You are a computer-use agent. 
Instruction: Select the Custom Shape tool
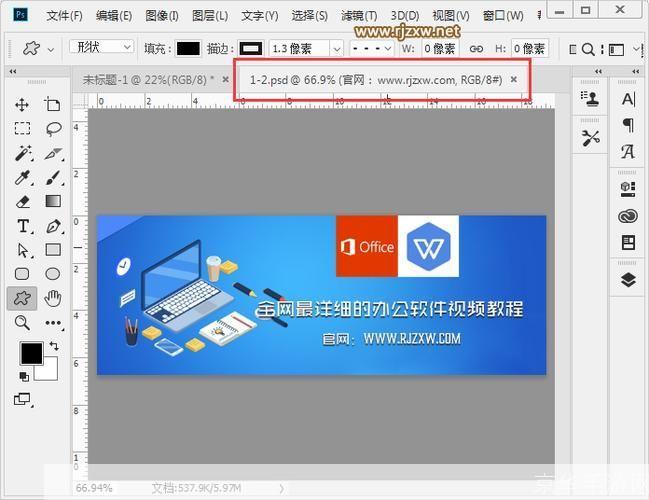click(x=22, y=298)
